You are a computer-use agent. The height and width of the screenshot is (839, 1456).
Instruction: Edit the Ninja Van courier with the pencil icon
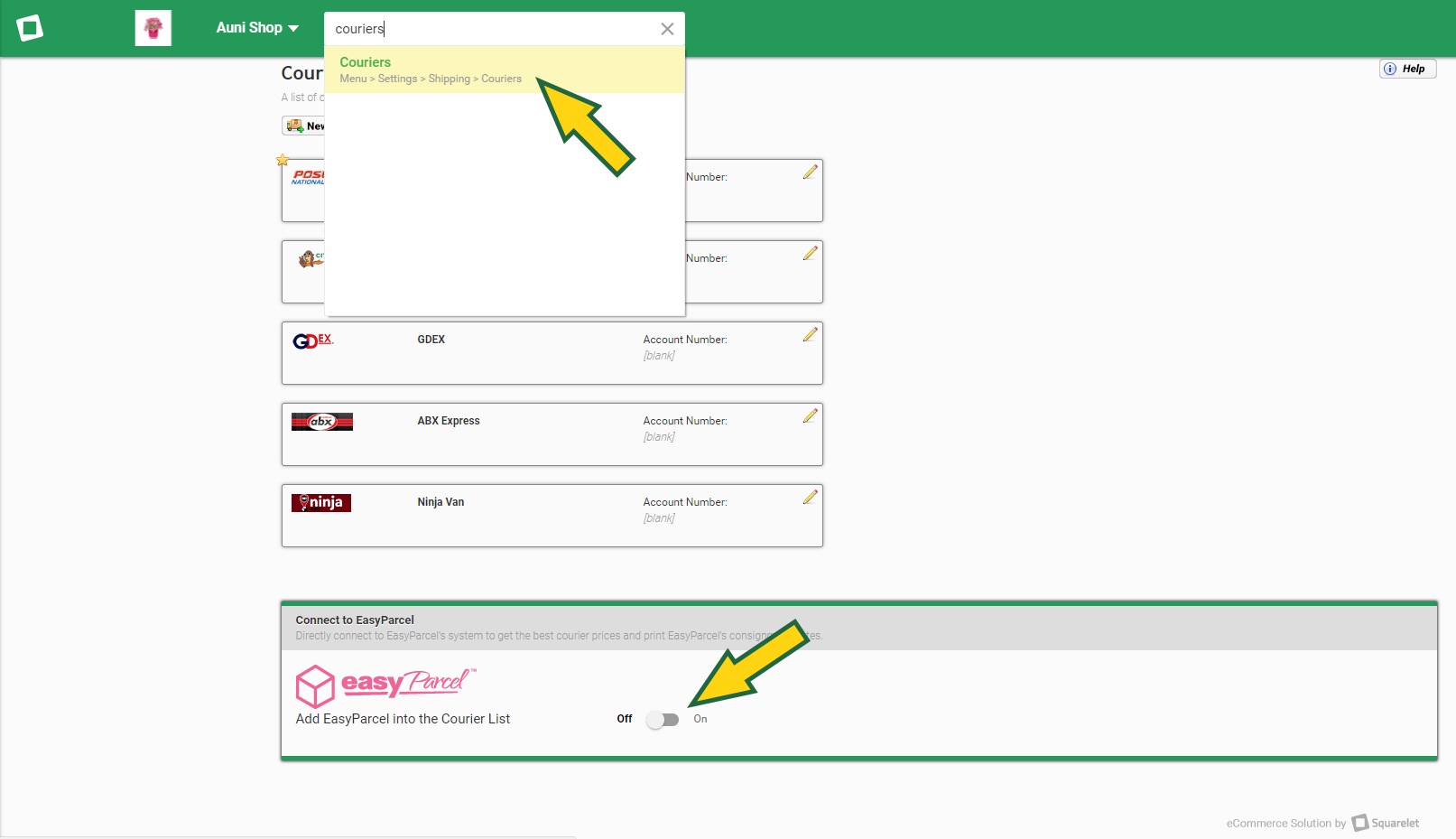coord(811,497)
